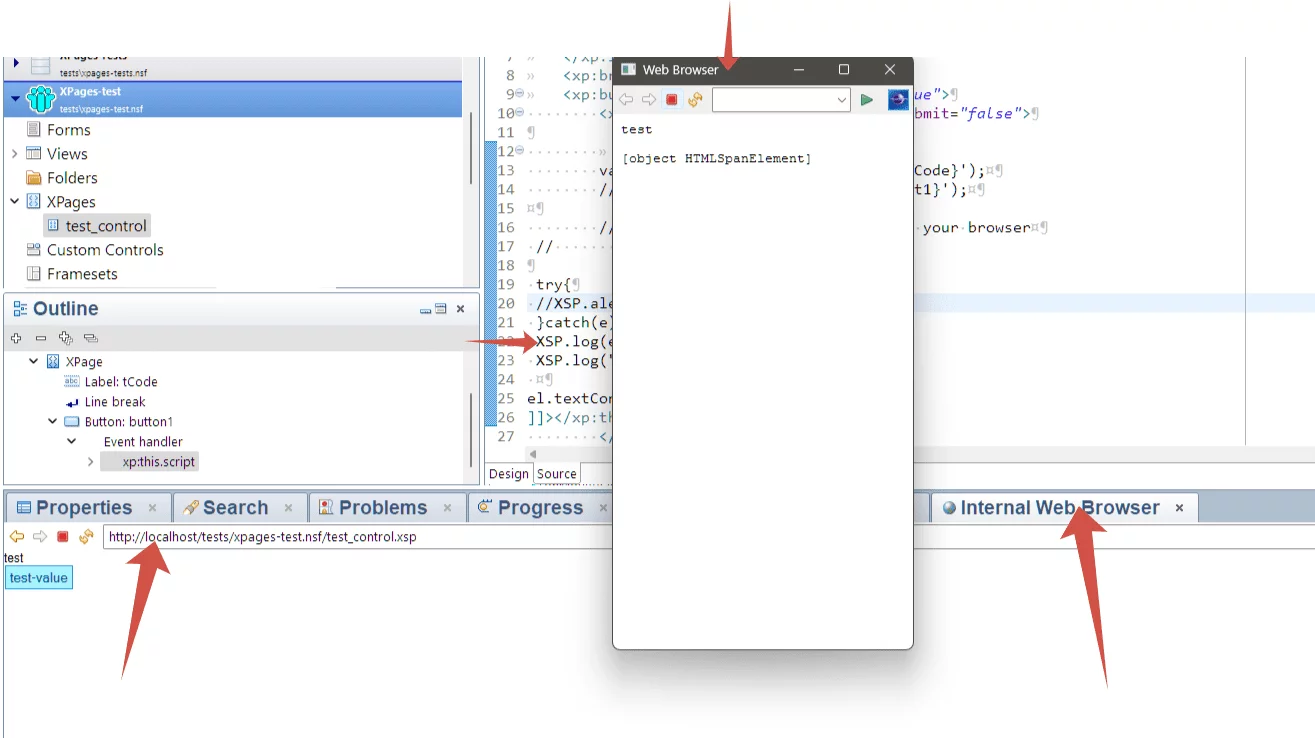Switch to the Source editor tab

tap(556, 474)
